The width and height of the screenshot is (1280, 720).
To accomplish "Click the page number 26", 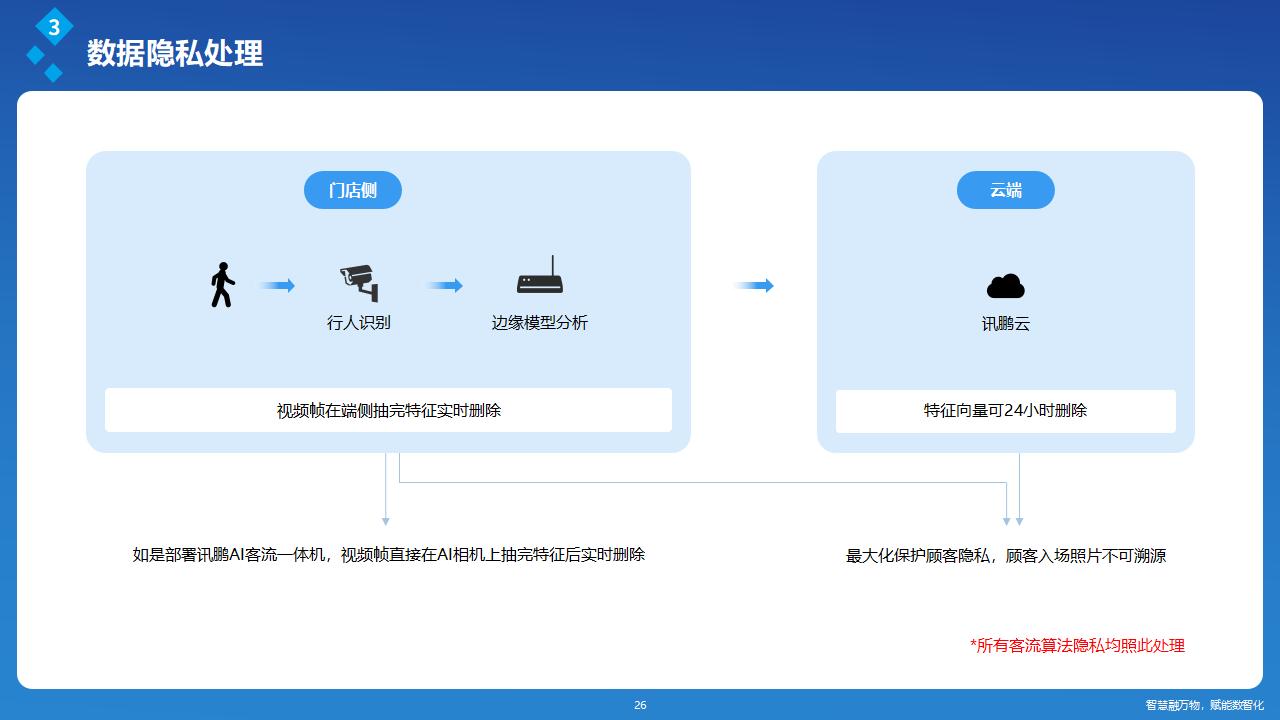I will pyautogui.click(x=640, y=705).
